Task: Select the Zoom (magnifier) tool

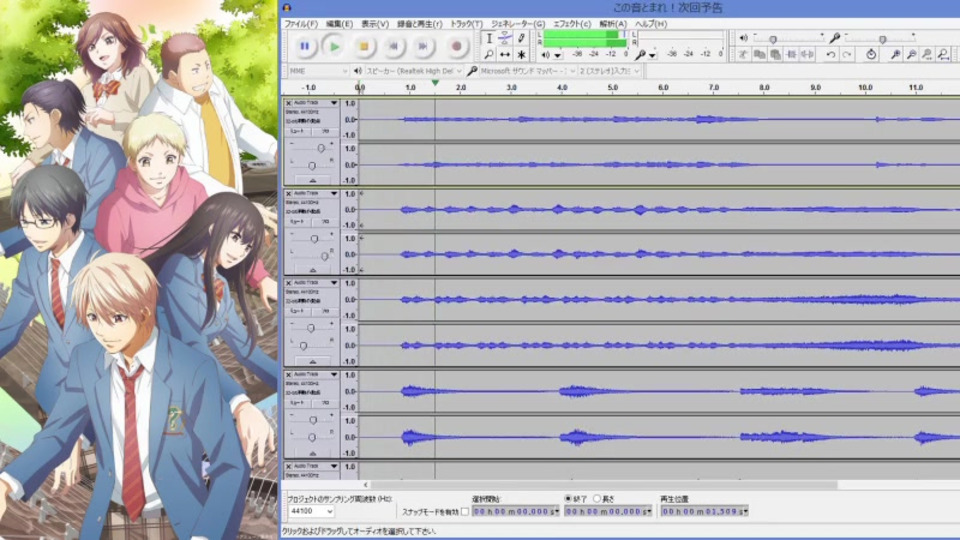Action: [x=489, y=54]
